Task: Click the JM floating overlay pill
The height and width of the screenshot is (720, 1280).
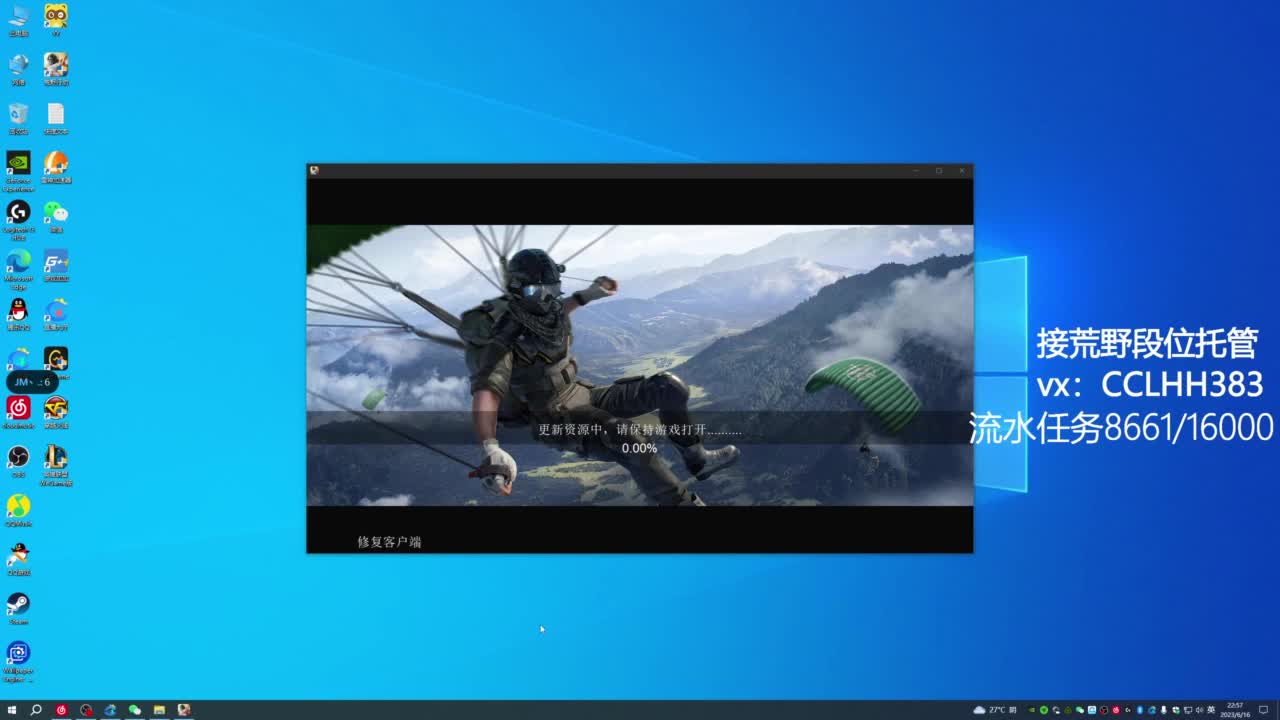Action: [x=32, y=382]
